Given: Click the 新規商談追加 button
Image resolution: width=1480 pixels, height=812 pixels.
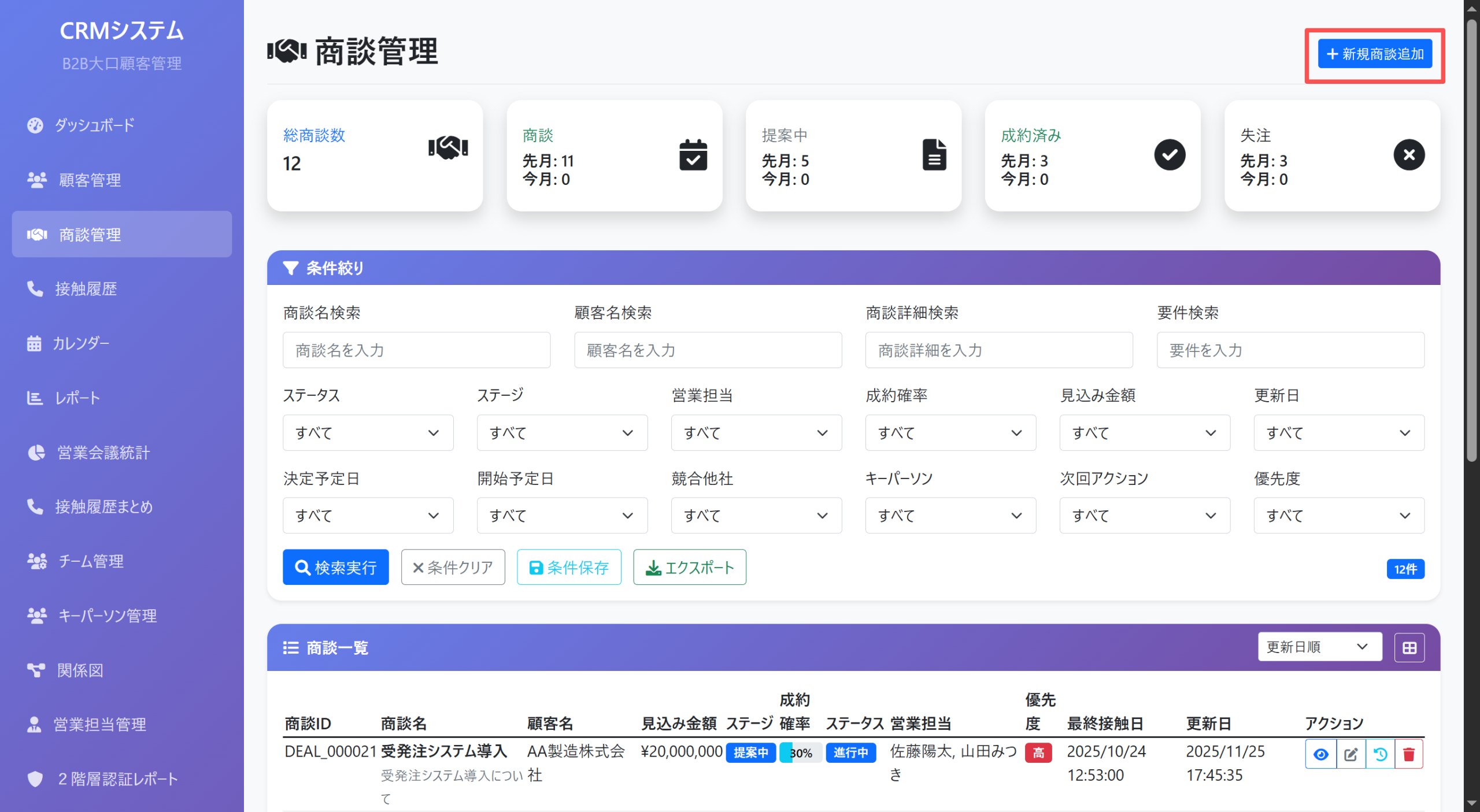Looking at the screenshot, I should point(1374,54).
